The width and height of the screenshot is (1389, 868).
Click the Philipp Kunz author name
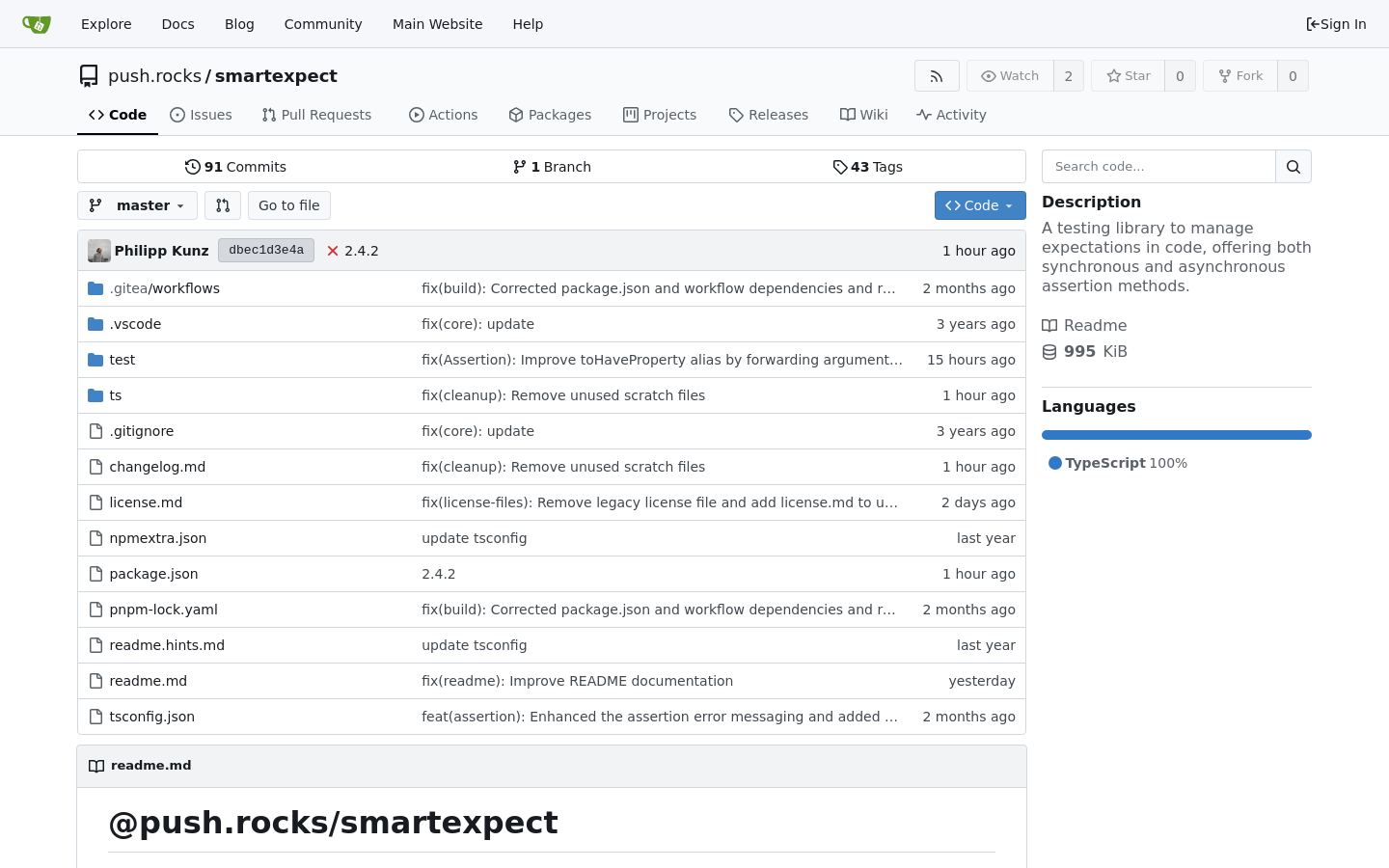pyautogui.click(x=161, y=251)
